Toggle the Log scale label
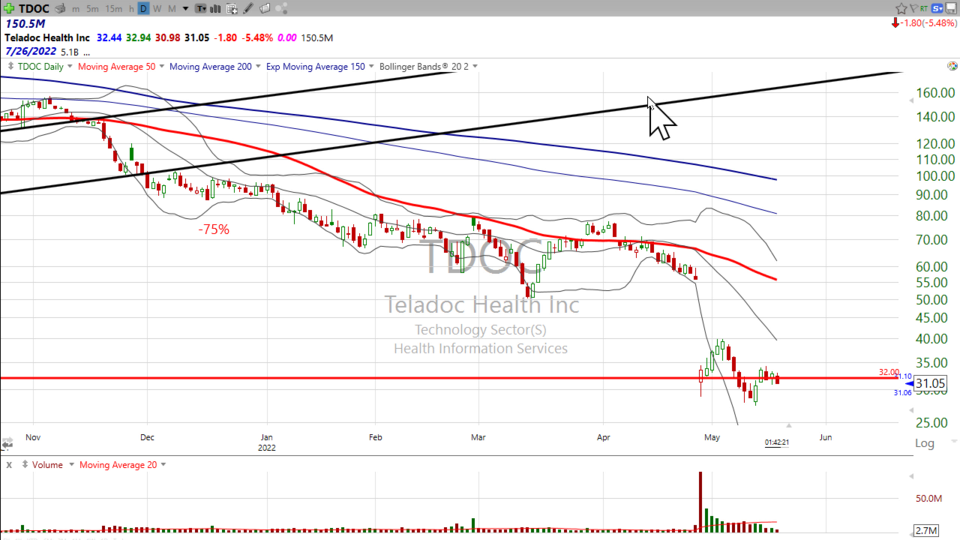This screenshot has height=540, width=960. tap(925, 443)
